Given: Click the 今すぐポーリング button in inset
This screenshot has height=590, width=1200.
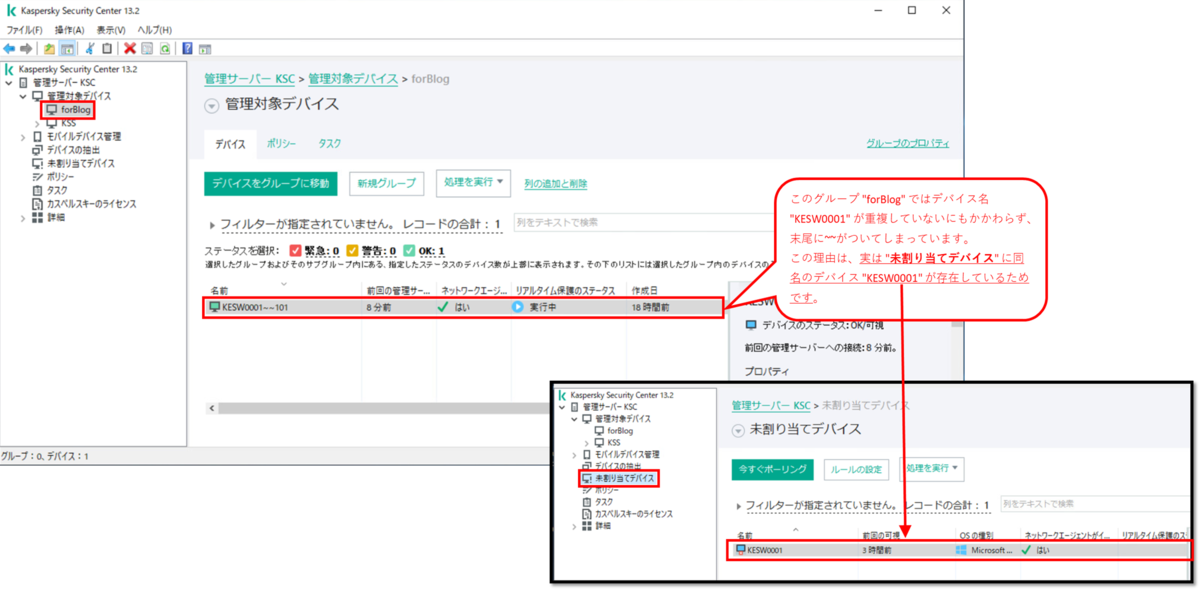Looking at the screenshot, I should tap(771, 468).
